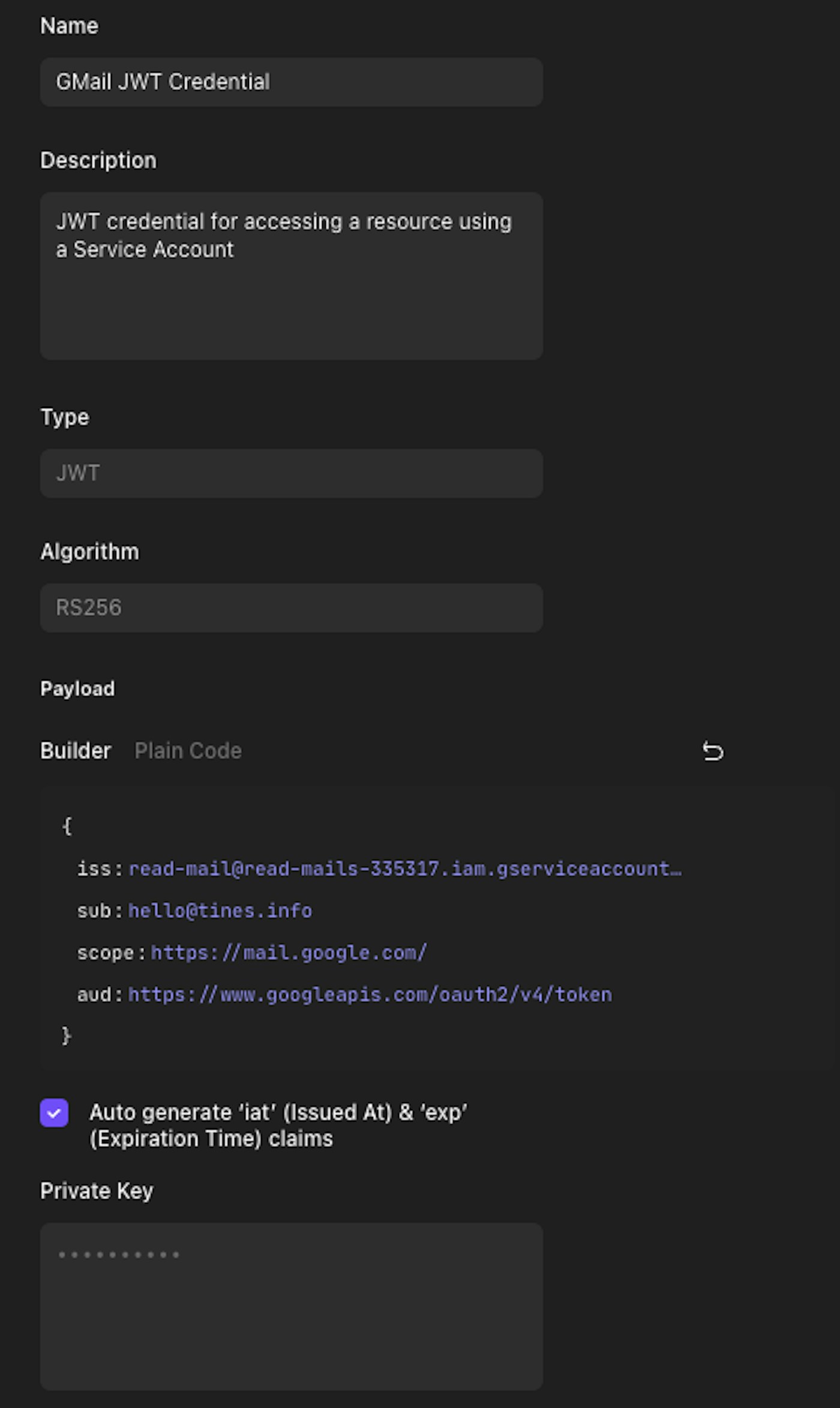The image size is (840, 1408).
Task: Click the scope key in the payload
Action: 106,953
